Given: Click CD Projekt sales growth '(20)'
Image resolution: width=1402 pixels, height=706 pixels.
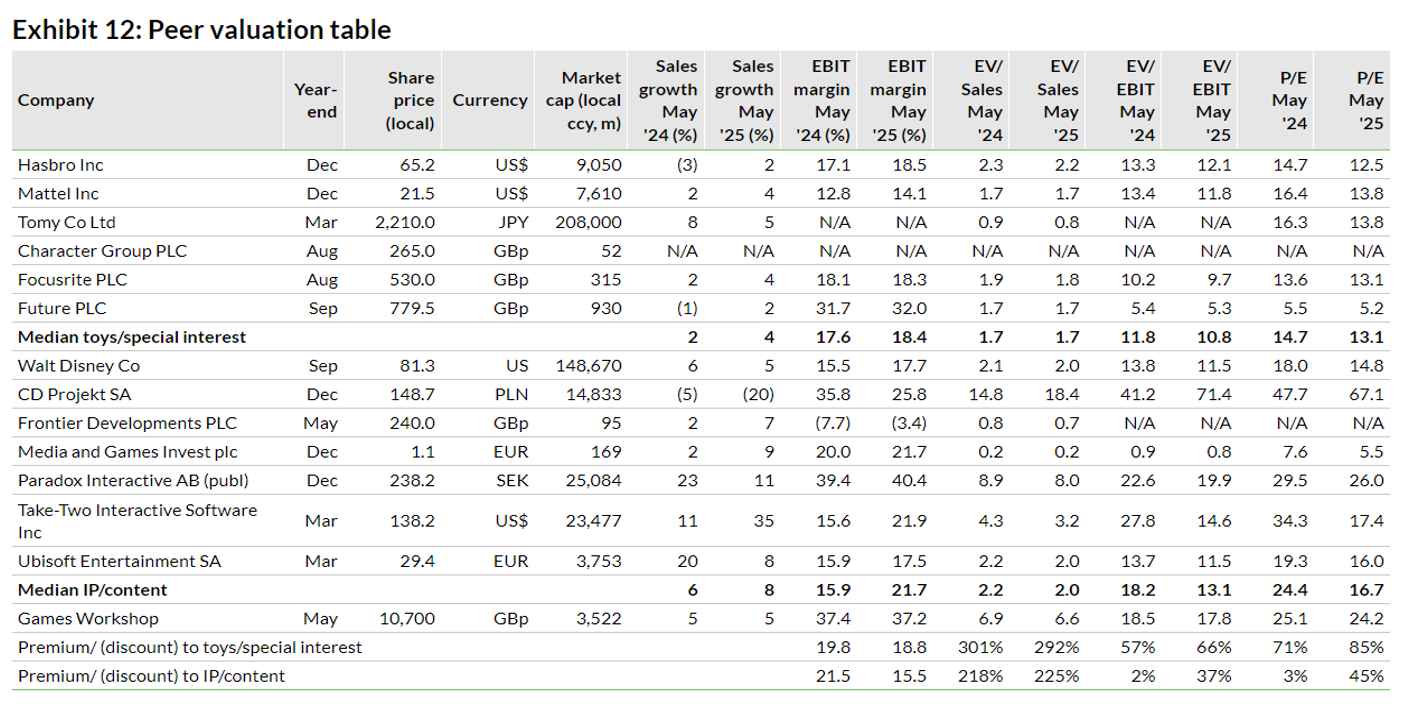Looking at the screenshot, I should tap(758, 395).
